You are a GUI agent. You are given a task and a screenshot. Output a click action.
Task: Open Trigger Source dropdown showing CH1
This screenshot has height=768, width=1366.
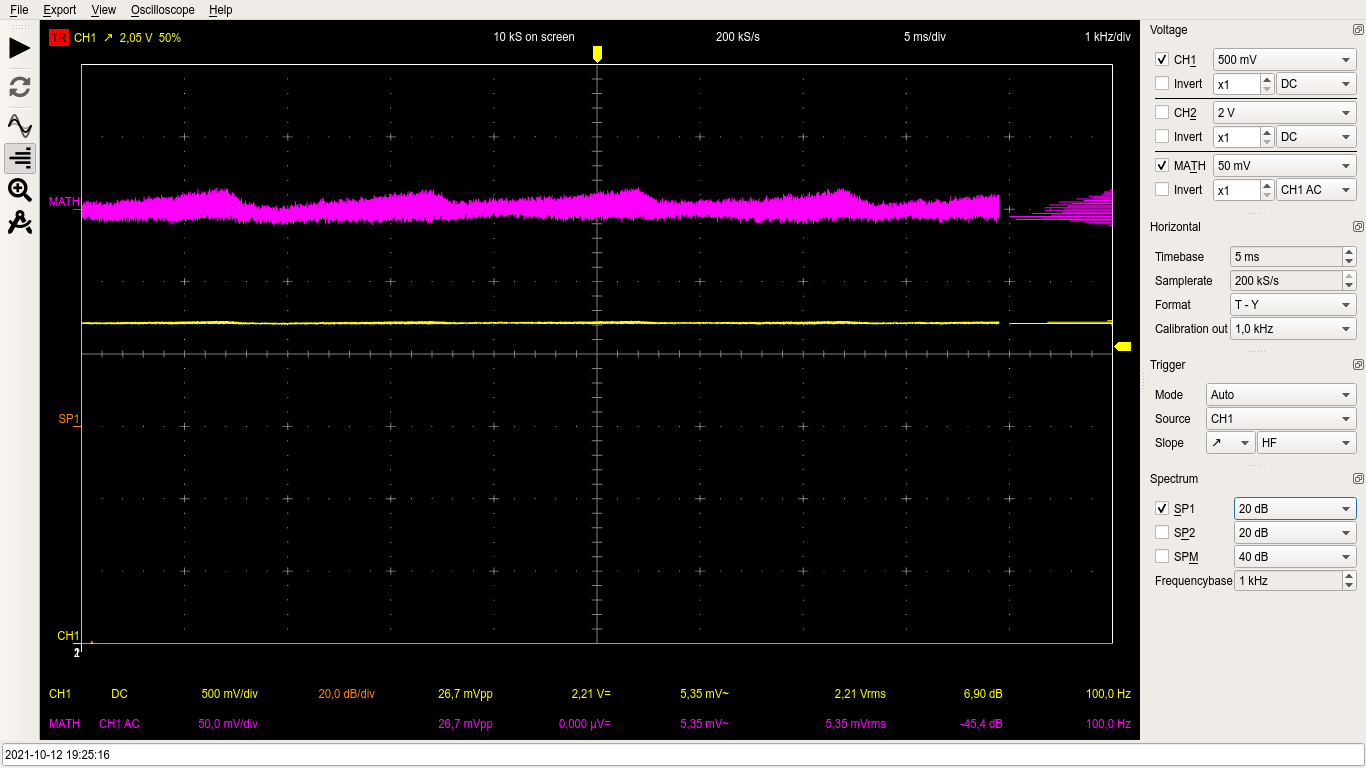click(1281, 419)
